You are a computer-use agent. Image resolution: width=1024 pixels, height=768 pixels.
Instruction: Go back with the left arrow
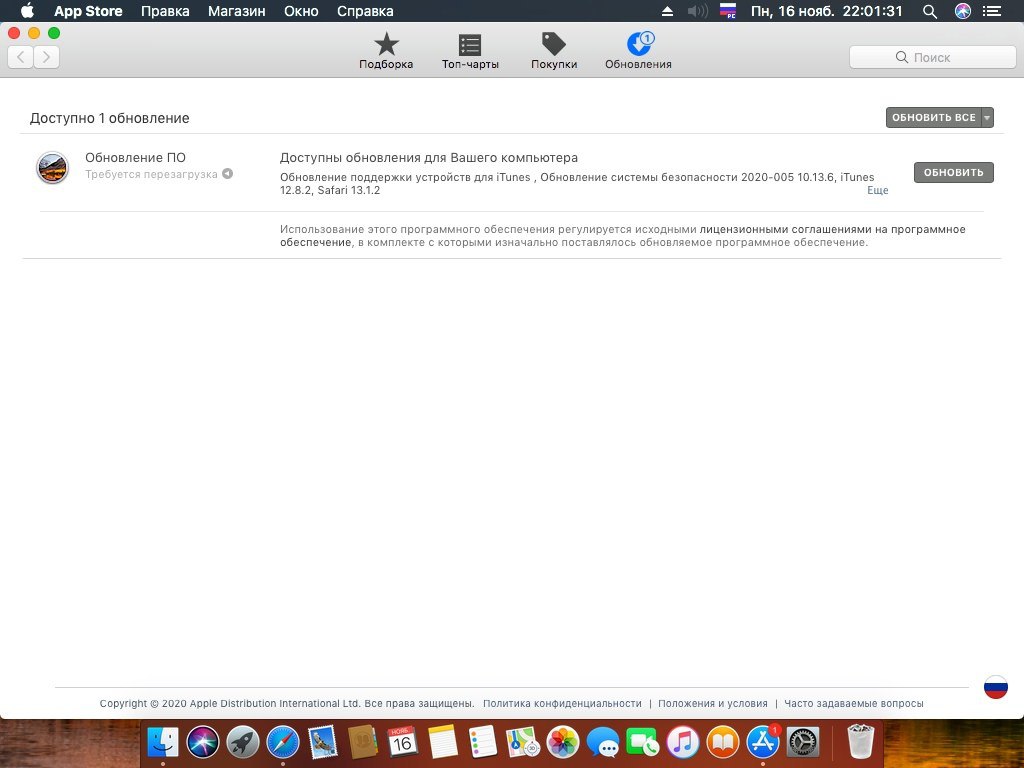(21, 57)
